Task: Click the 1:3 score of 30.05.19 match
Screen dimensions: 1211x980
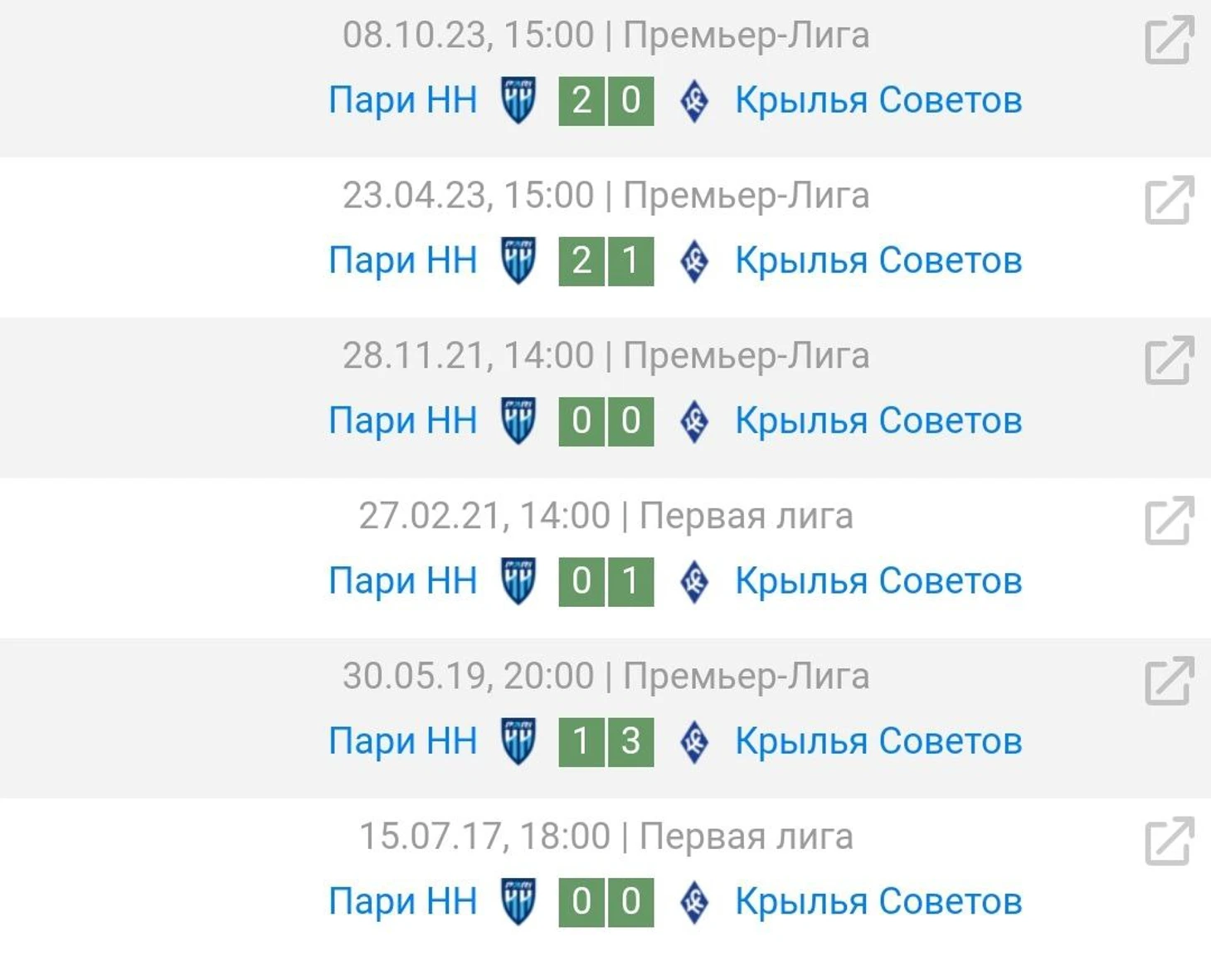Action: pyautogui.click(x=606, y=741)
